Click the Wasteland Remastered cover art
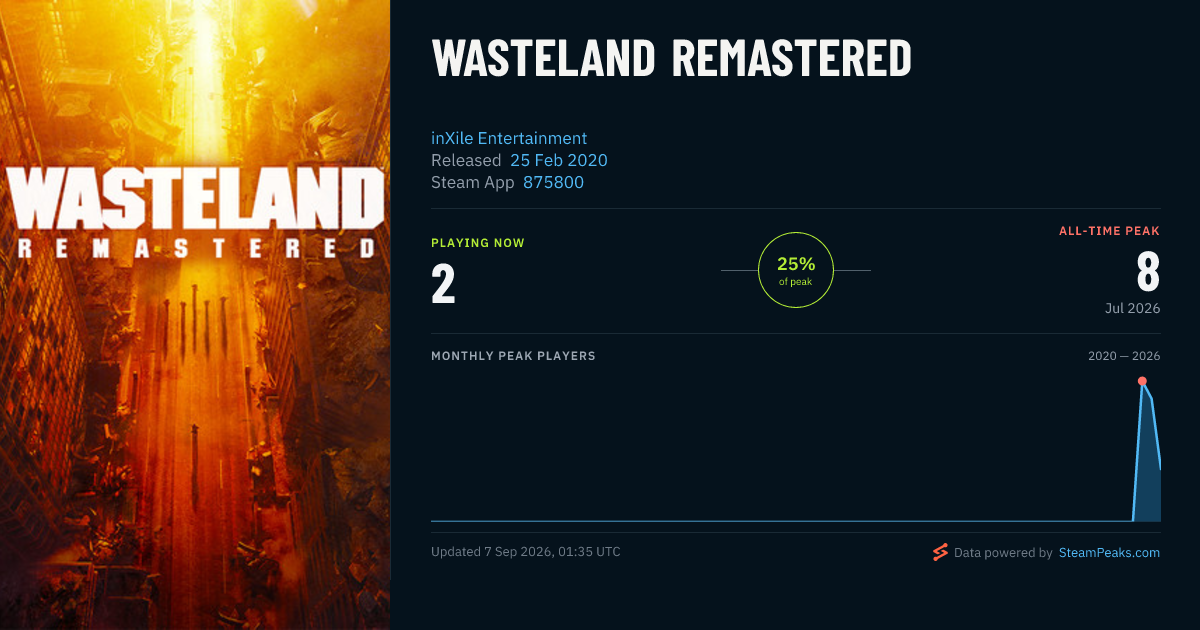This screenshot has height=630, width=1200. [x=195, y=315]
